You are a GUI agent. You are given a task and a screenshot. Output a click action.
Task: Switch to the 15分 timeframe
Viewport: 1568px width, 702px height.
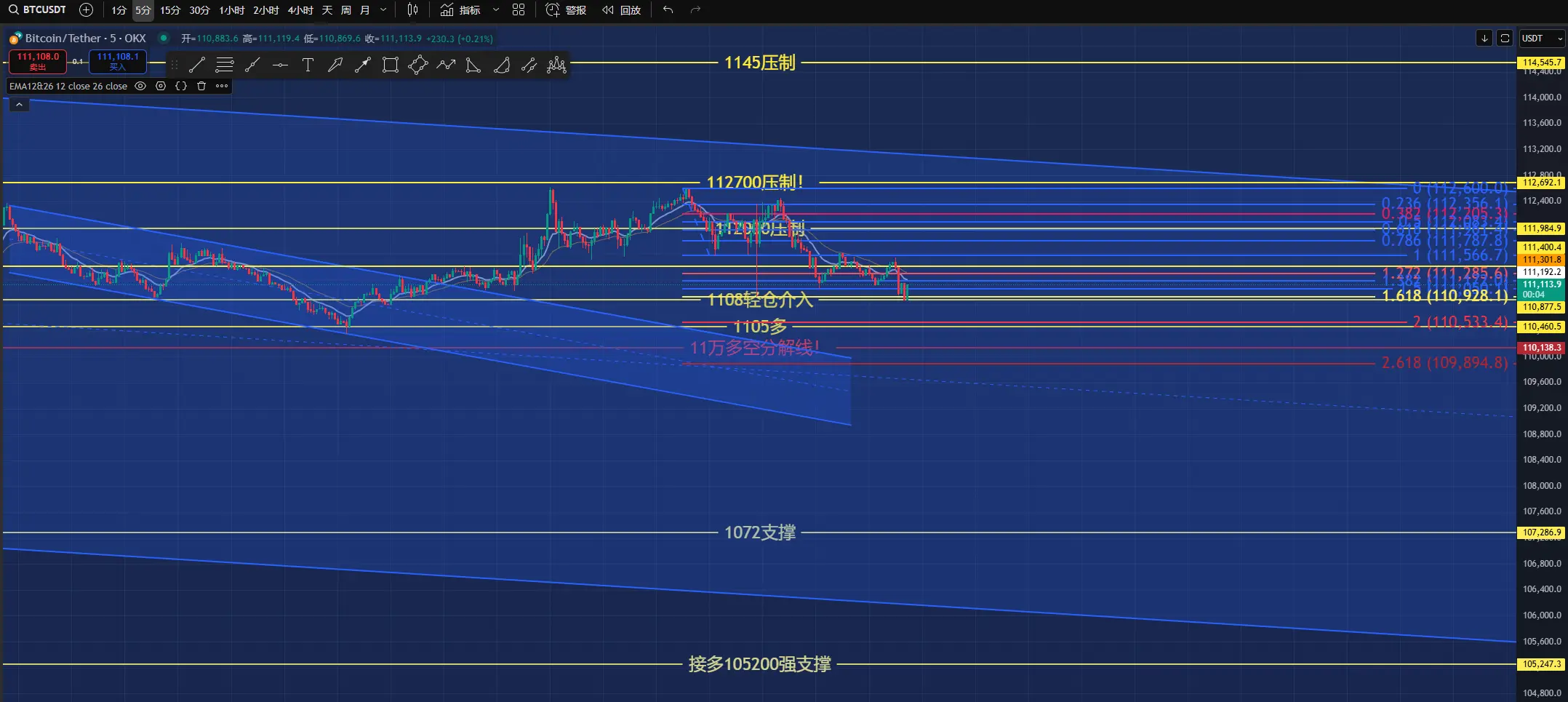[x=170, y=10]
